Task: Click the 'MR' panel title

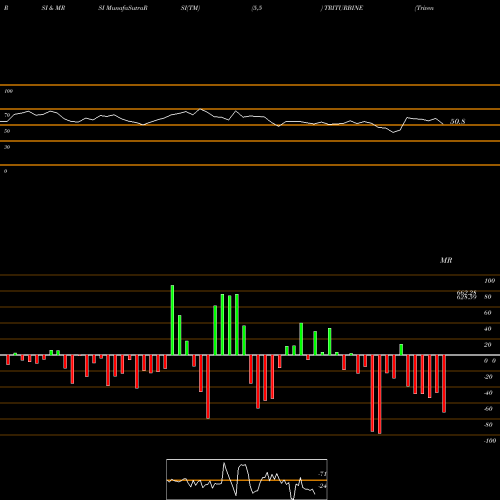Action: [446, 260]
